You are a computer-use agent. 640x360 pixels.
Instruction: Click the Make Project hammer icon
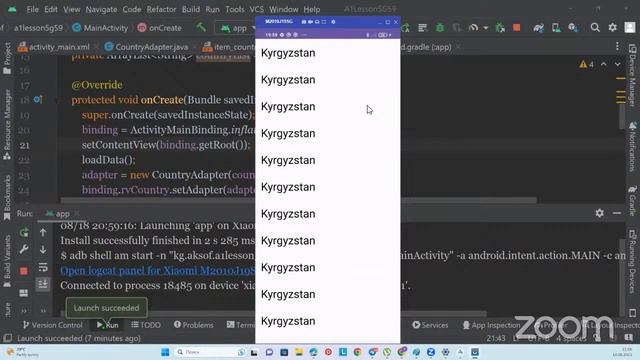(201, 27)
